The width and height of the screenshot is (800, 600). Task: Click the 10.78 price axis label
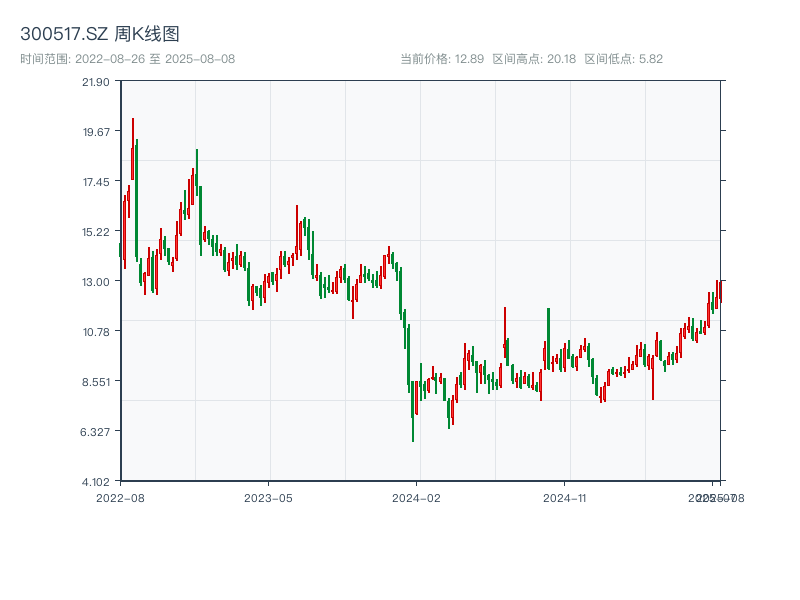96,331
